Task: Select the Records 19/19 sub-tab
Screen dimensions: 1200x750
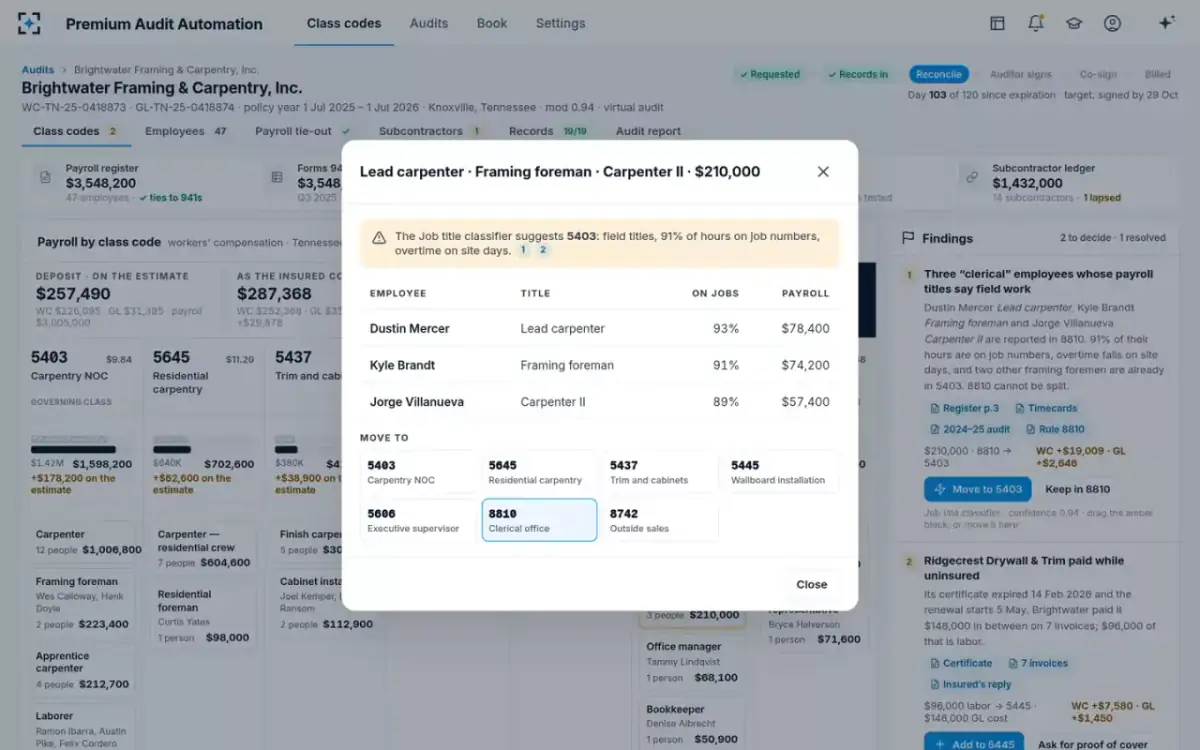Action: click(x=548, y=131)
